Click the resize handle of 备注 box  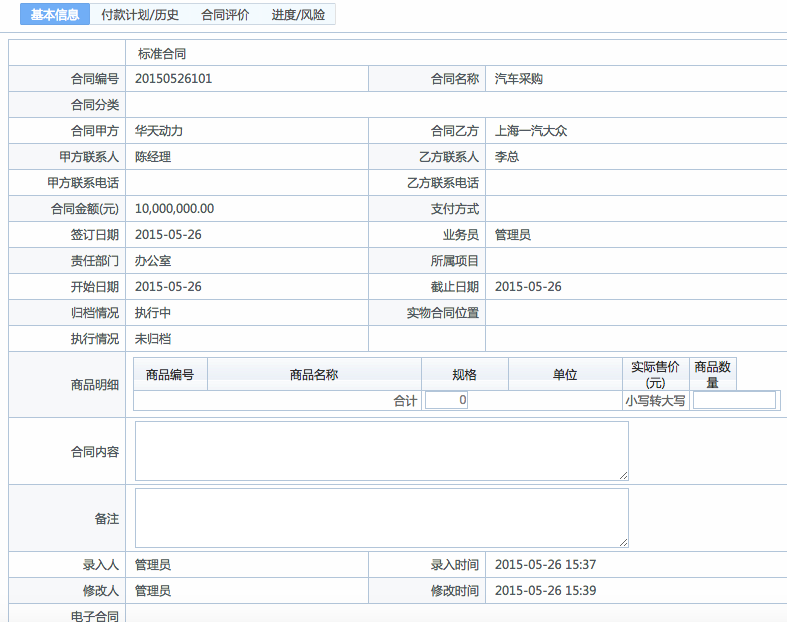pos(624,543)
